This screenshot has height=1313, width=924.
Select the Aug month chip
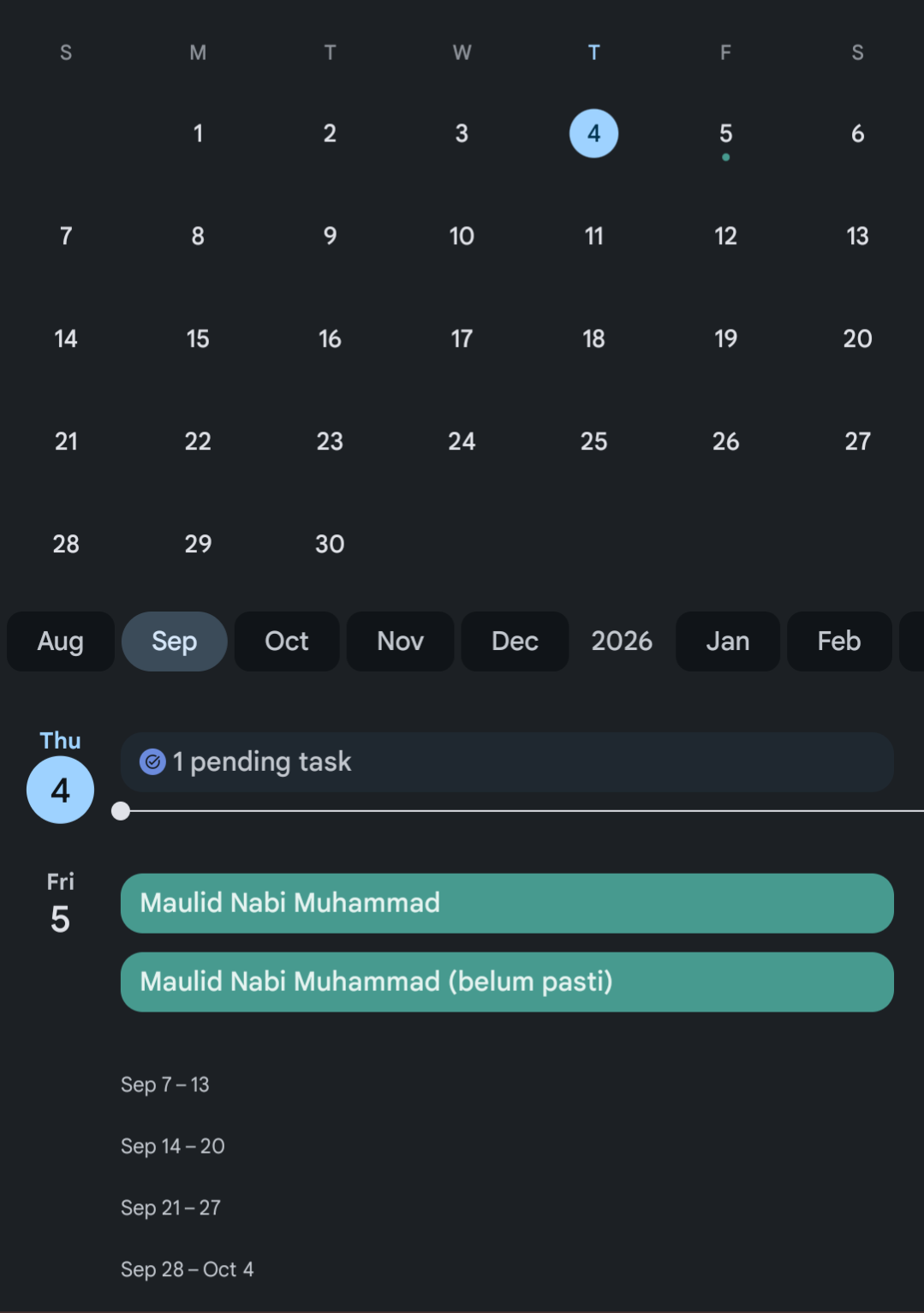coord(61,642)
